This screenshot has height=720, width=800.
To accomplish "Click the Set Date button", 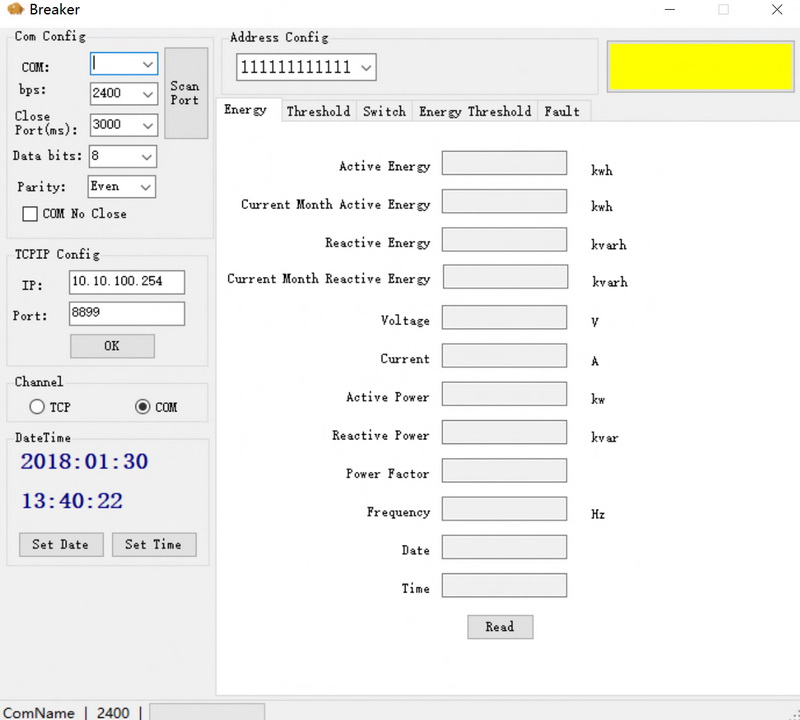I will (x=60, y=545).
